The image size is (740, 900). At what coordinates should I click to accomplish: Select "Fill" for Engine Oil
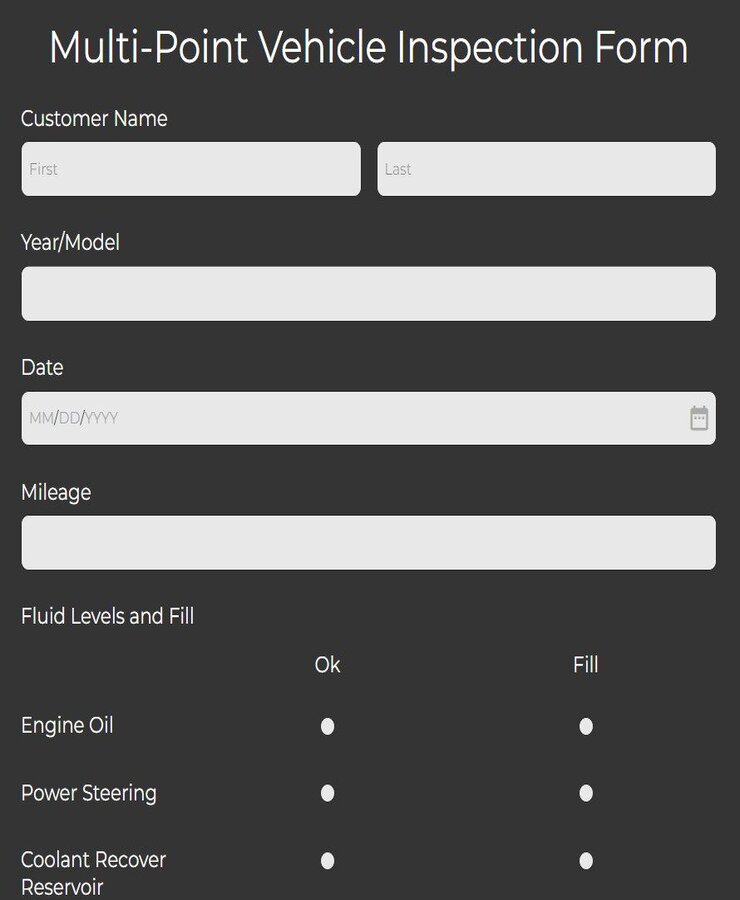[585, 726]
